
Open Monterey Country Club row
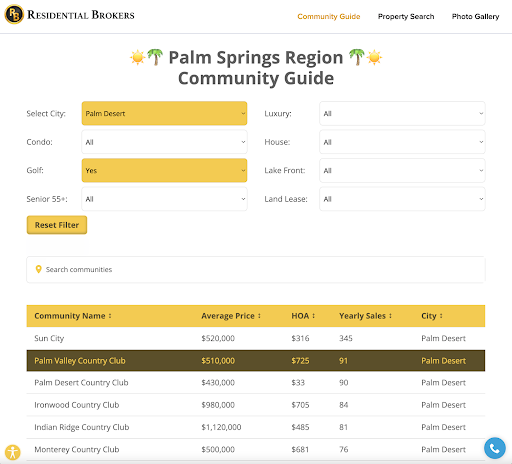256,450
